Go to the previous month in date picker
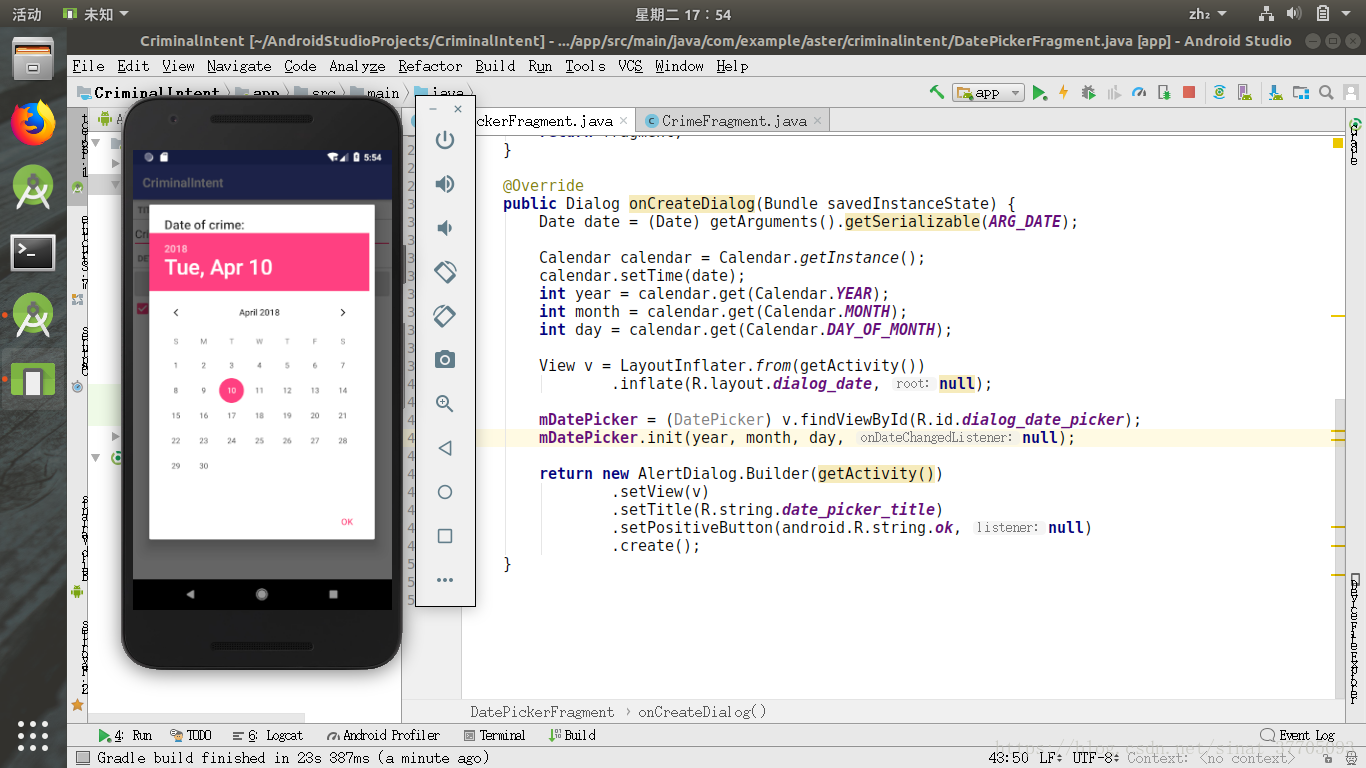The image size is (1366, 768). 176,312
